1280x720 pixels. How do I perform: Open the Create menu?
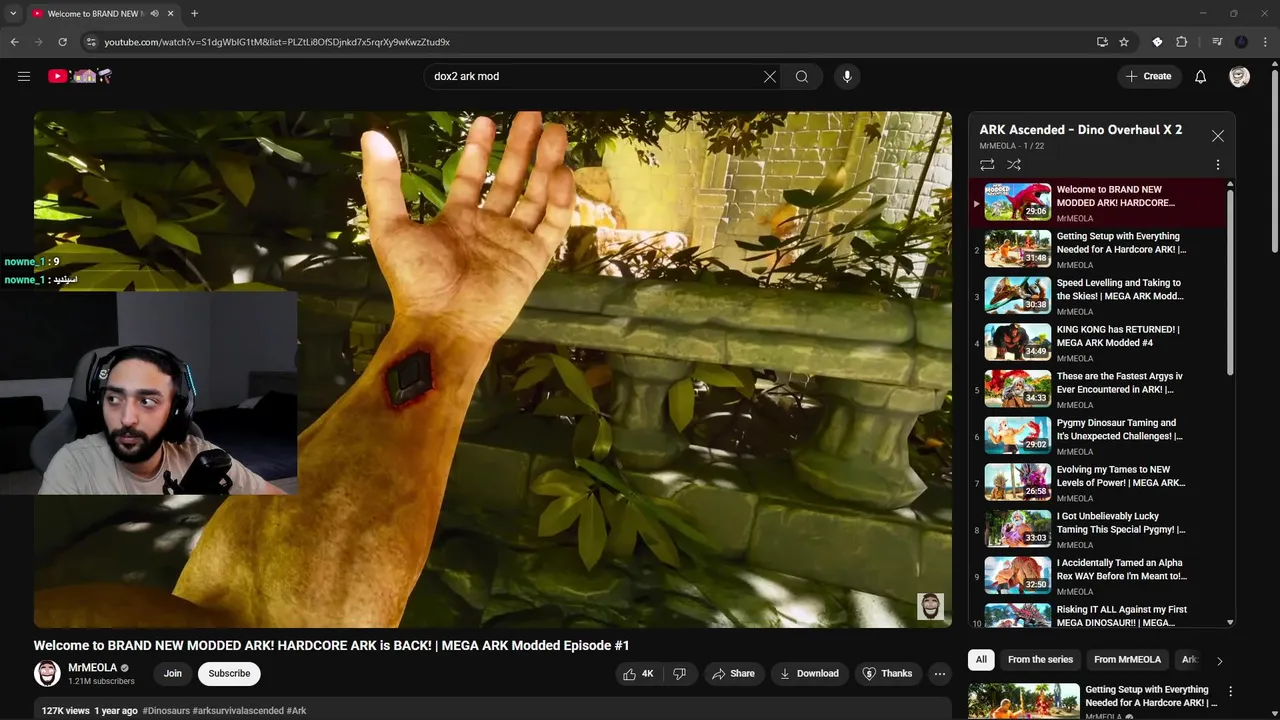1148,76
